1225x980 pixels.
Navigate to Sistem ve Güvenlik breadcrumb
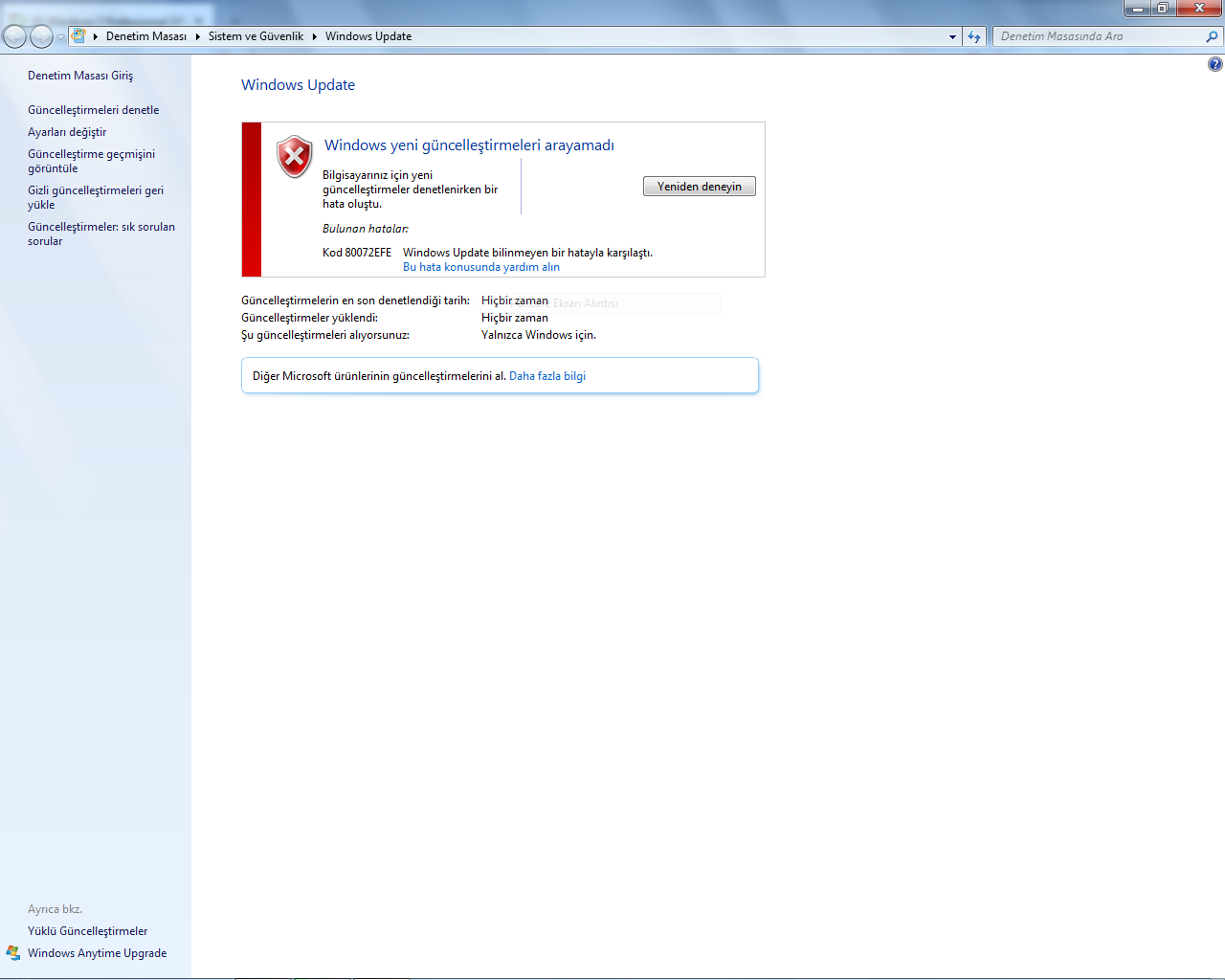pyautogui.click(x=256, y=36)
